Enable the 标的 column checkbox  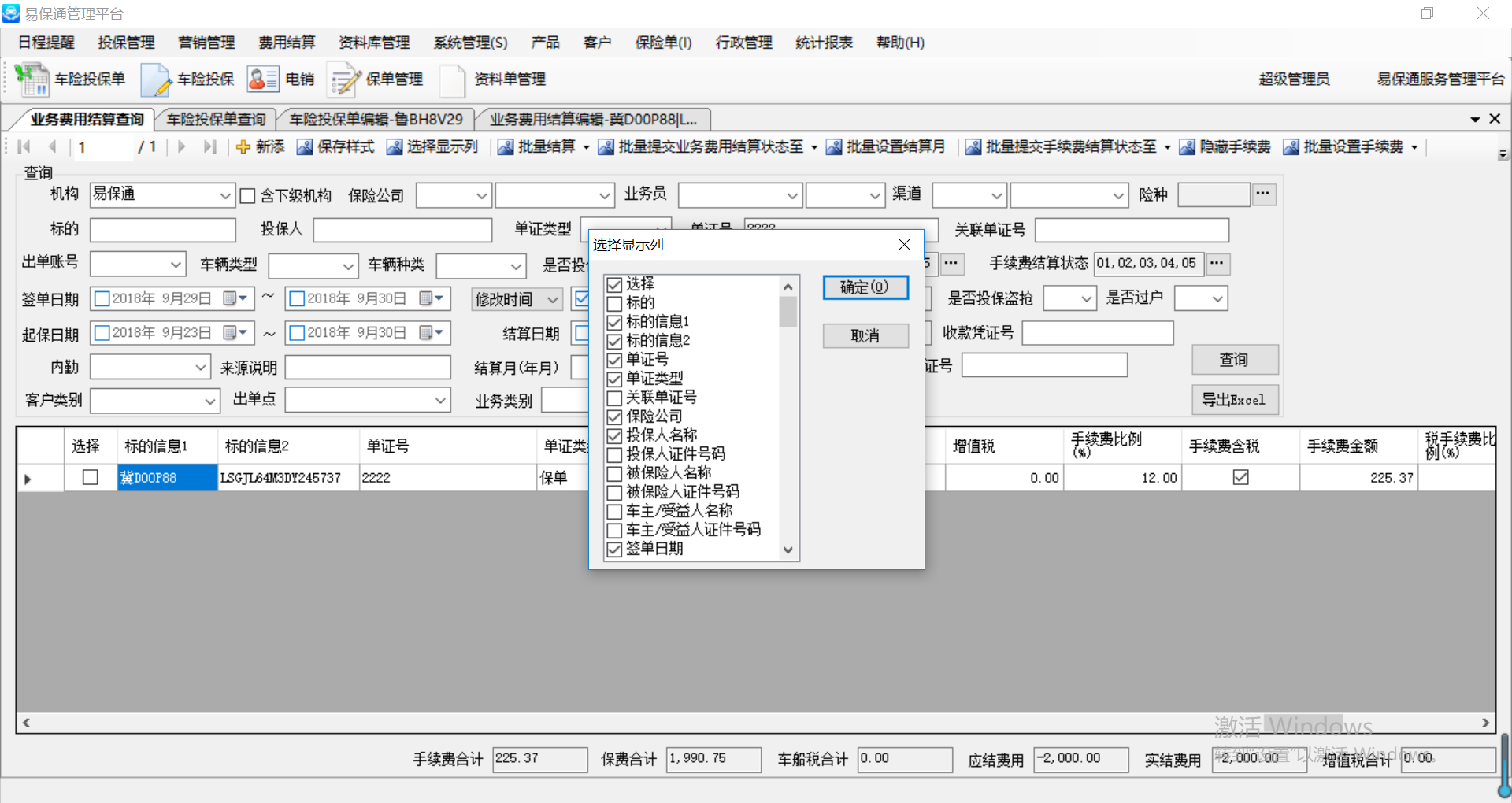(x=615, y=304)
